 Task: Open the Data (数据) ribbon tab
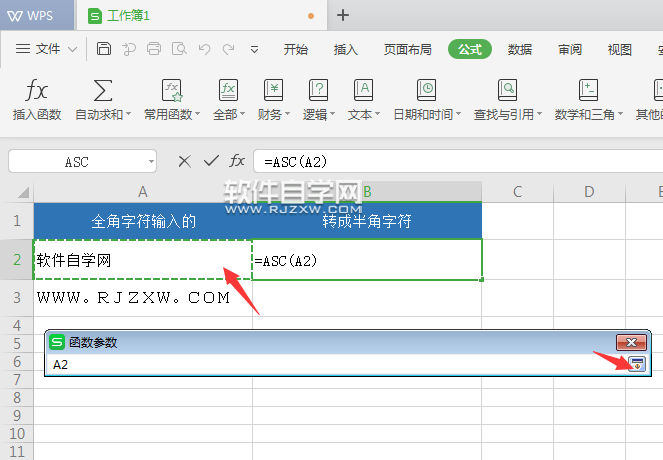pyautogui.click(x=519, y=49)
